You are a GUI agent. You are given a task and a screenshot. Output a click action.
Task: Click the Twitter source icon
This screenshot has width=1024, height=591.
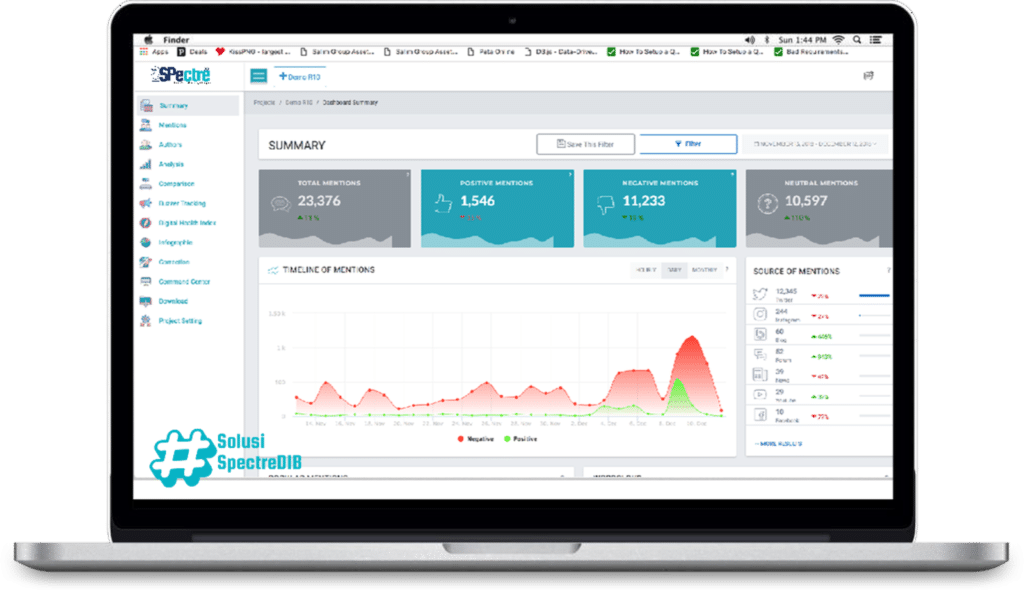(759, 294)
